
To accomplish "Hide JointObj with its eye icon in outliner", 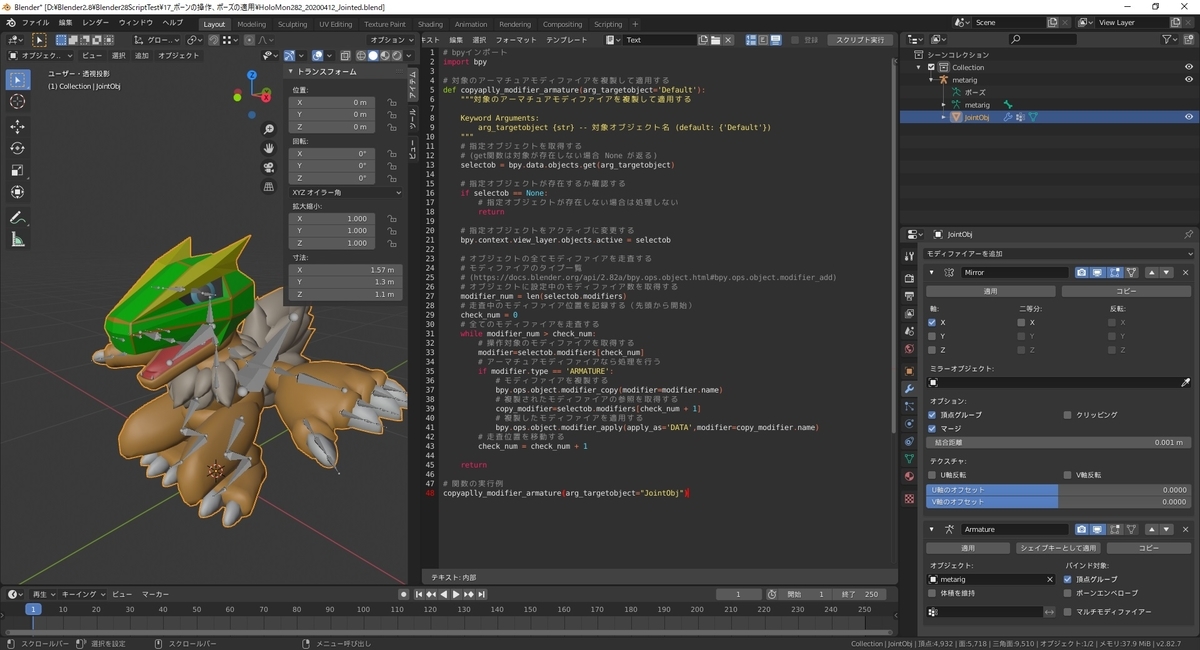I will [x=1189, y=117].
